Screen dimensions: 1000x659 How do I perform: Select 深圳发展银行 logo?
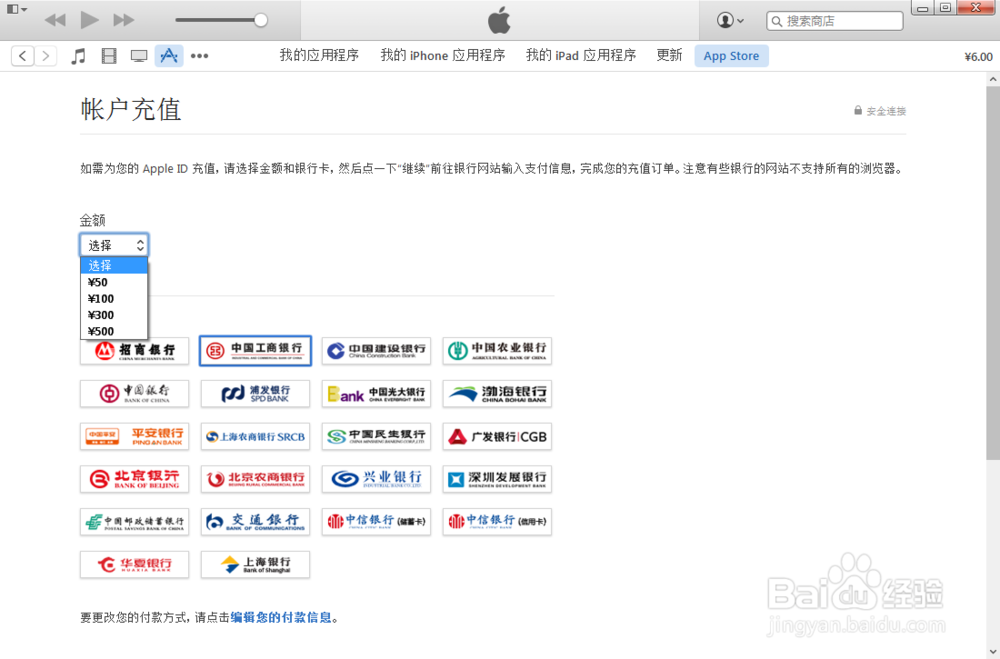coord(497,479)
